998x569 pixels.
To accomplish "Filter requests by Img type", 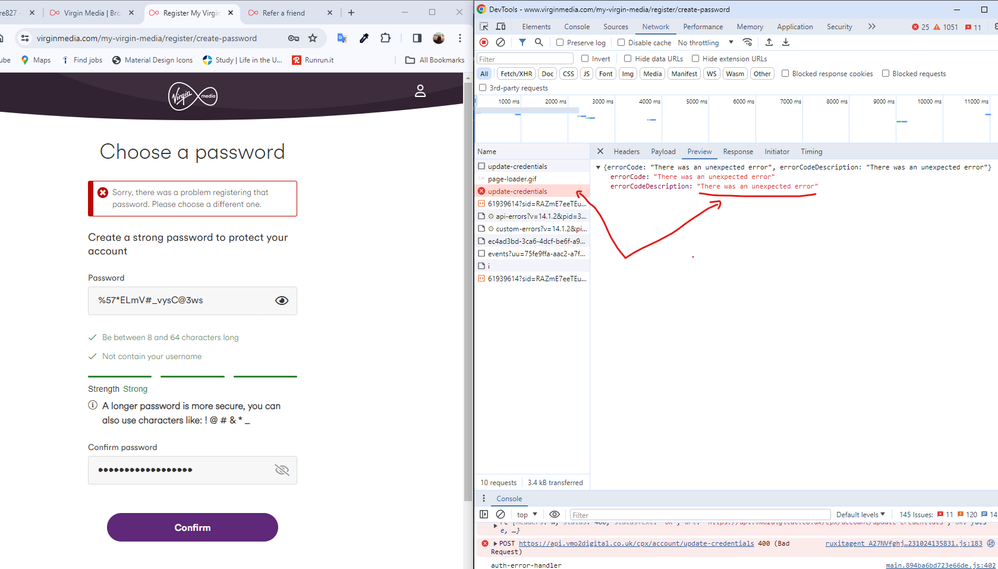I will [x=628, y=74].
